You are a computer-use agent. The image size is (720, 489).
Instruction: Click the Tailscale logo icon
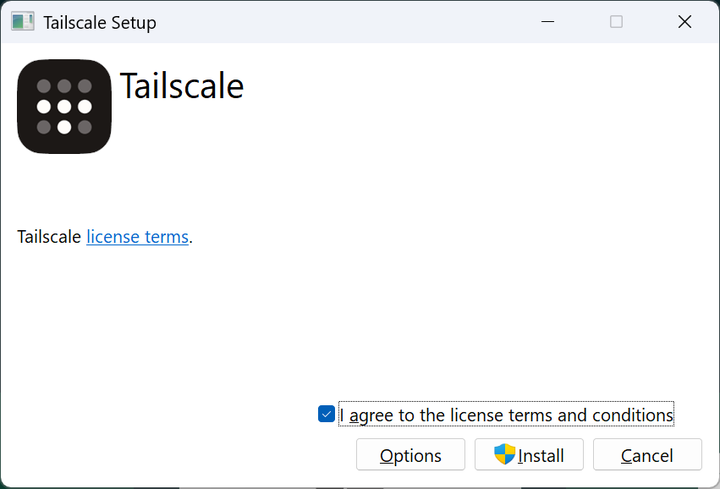click(x=64, y=106)
